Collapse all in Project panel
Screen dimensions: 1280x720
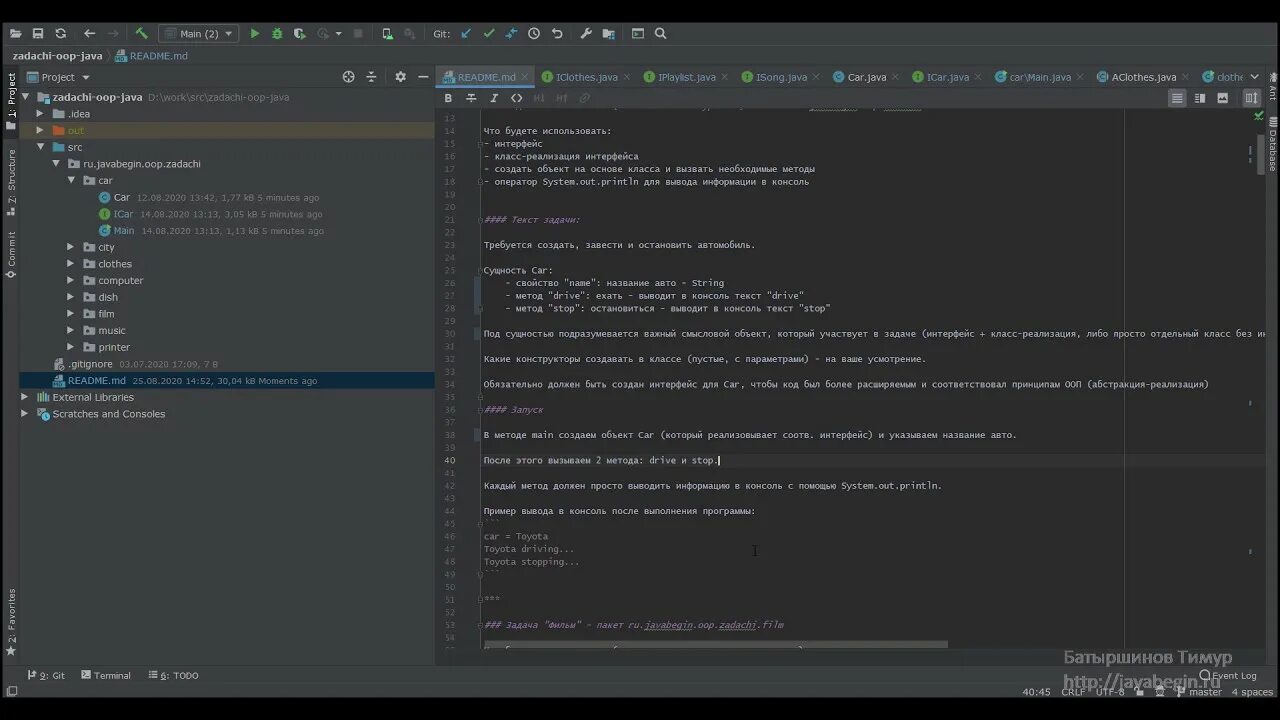point(371,77)
